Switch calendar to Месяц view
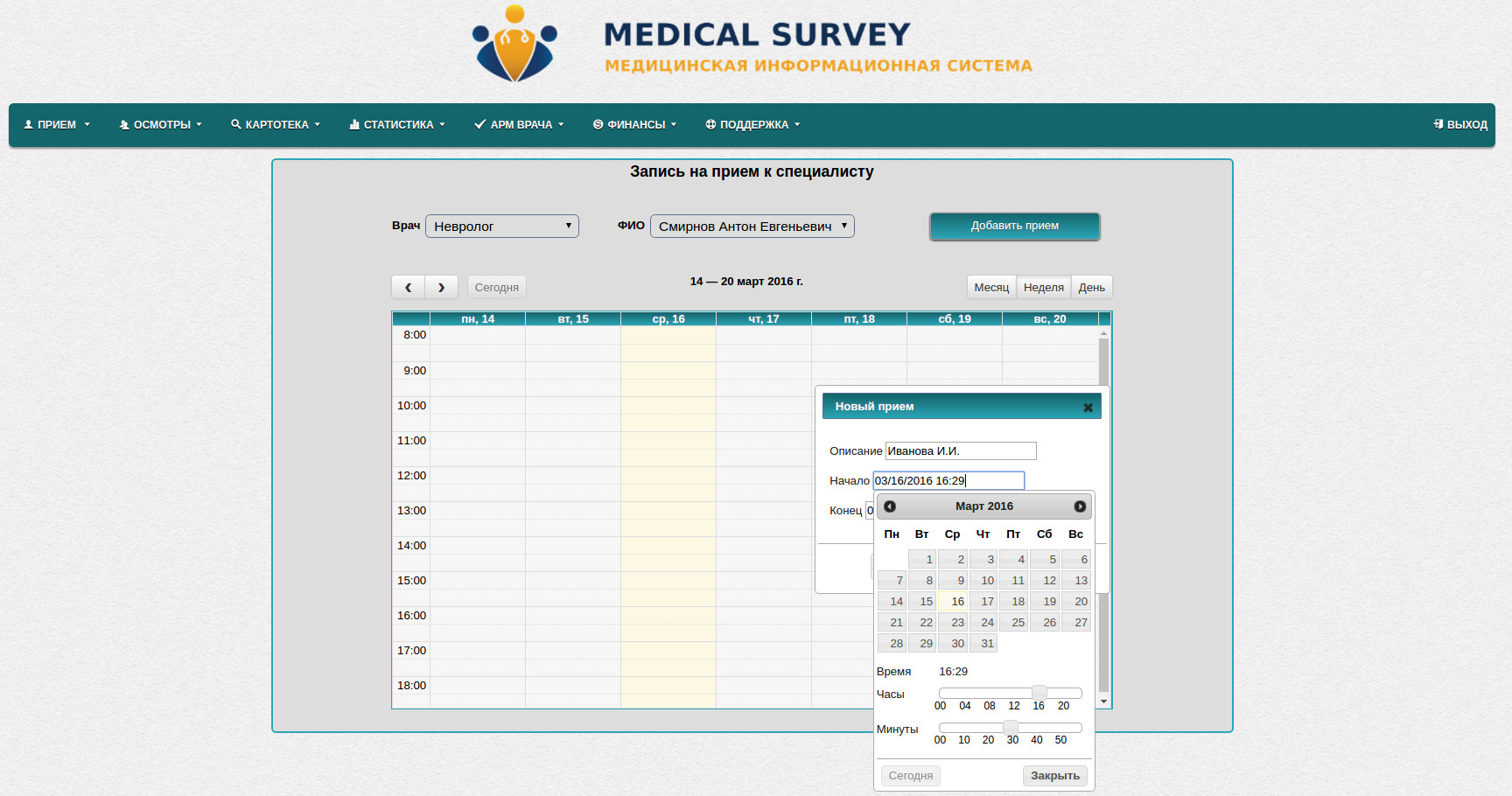This screenshot has width=1512, height=796. [x=991, y=287]
